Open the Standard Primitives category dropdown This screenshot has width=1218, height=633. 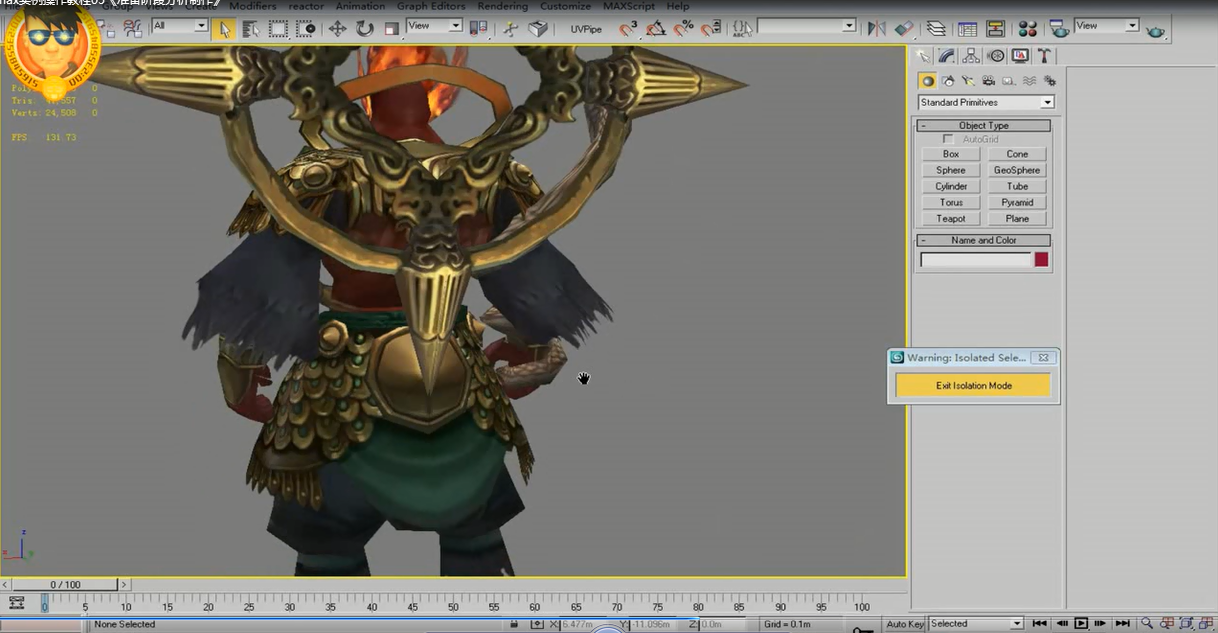coord(986,102)
